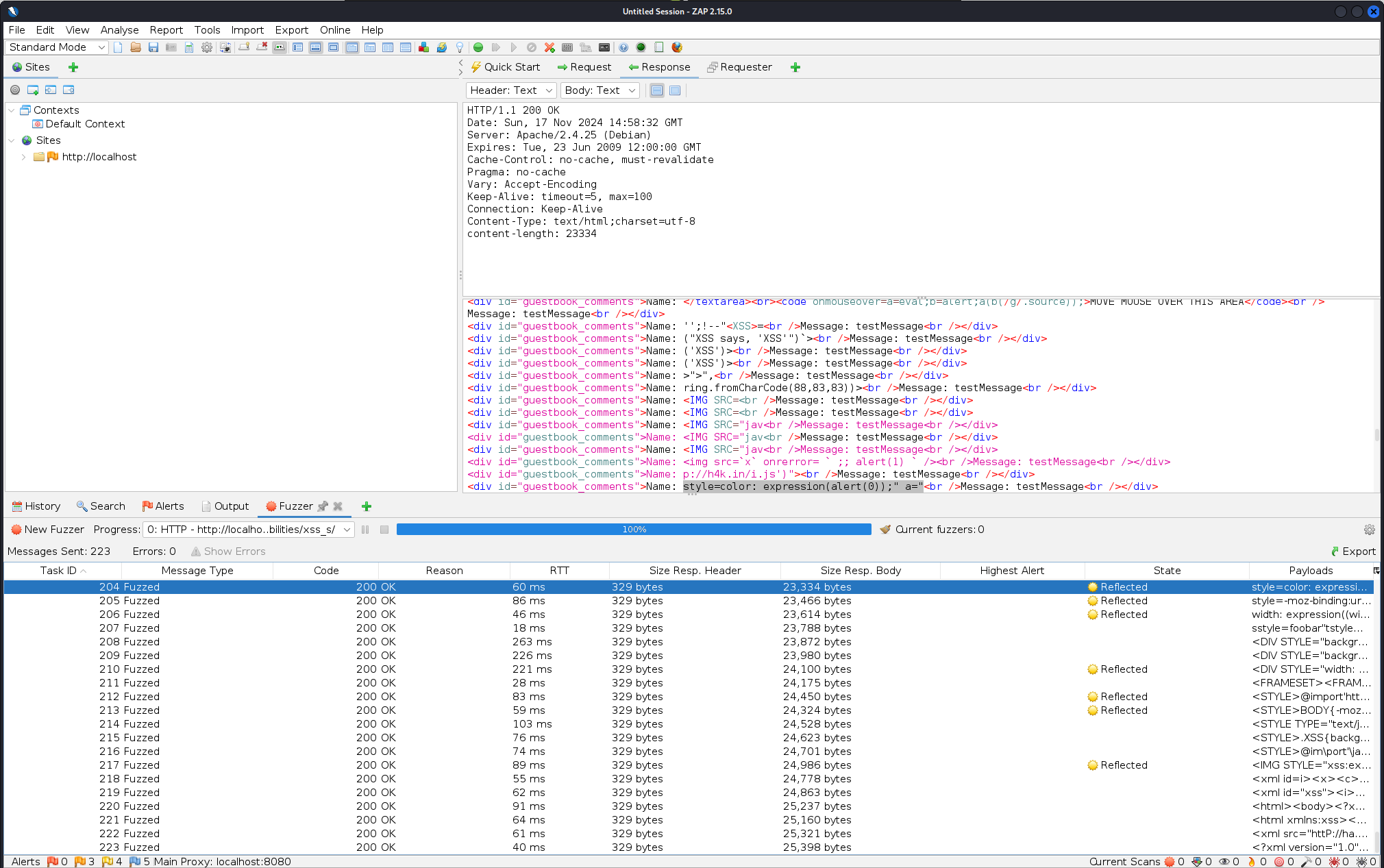Pause the running fuzzer
1384x868 pixels.
[365, 530]
